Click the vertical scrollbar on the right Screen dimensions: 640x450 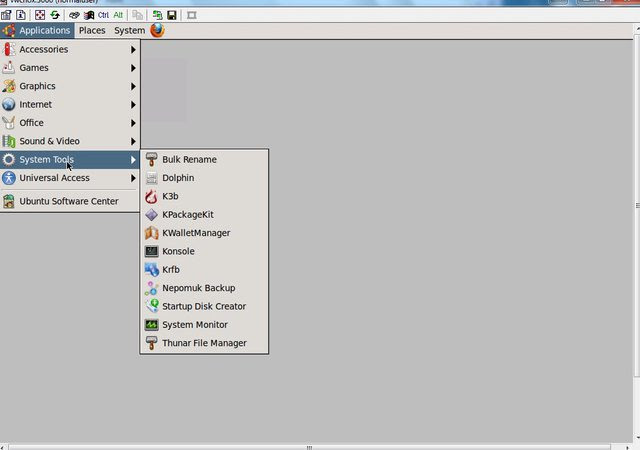coord(637,205)
